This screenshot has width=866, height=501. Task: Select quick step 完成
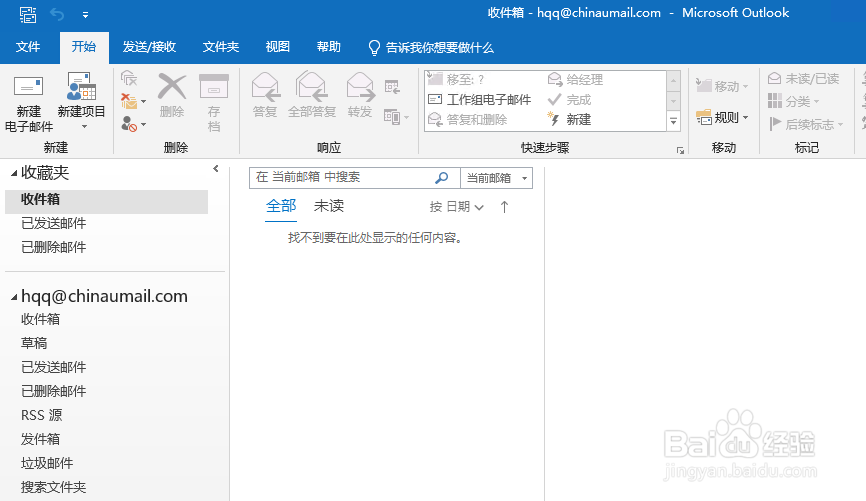tap(569, 100)
